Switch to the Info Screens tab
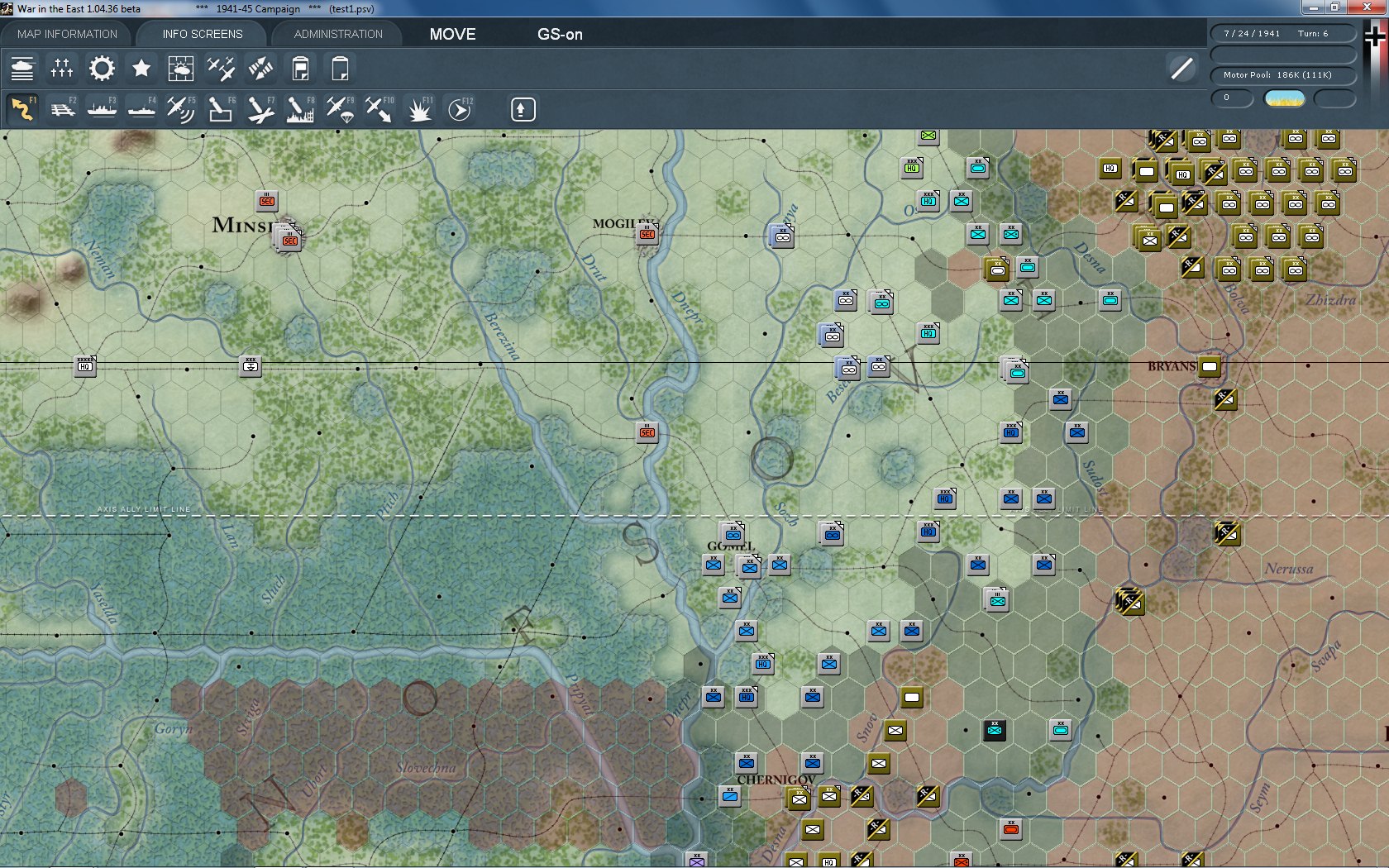This screenshot has height=868, width=1389. (203, 34)
